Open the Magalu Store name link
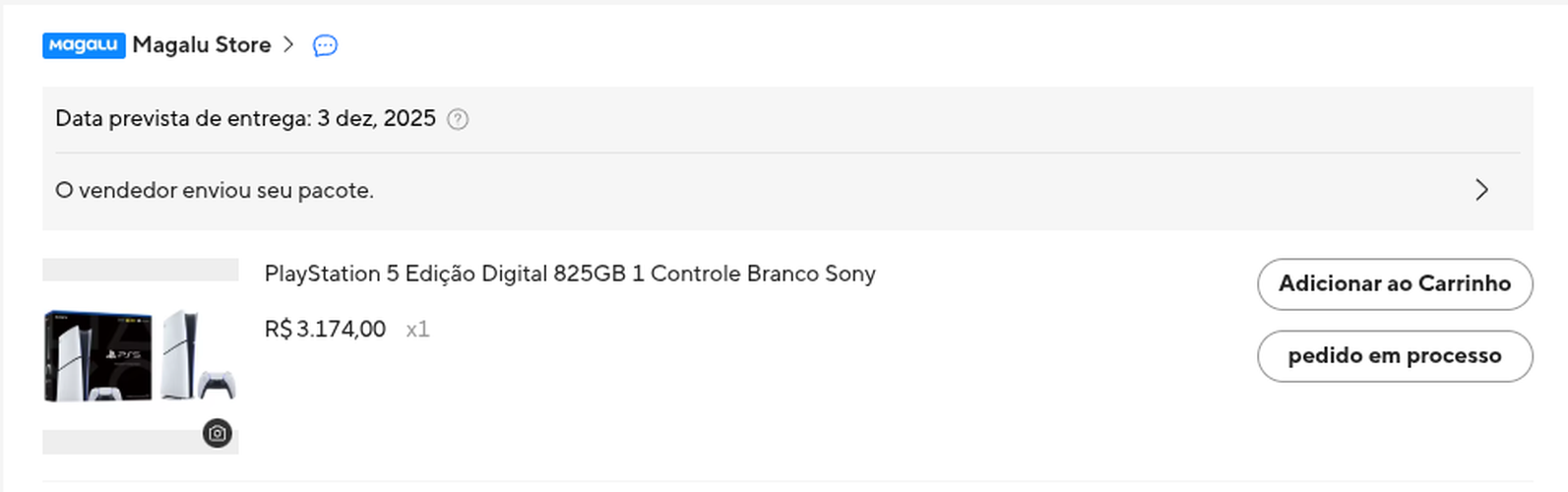The height and width of the screenshot is (492, 1568). (x=202, y=45)
